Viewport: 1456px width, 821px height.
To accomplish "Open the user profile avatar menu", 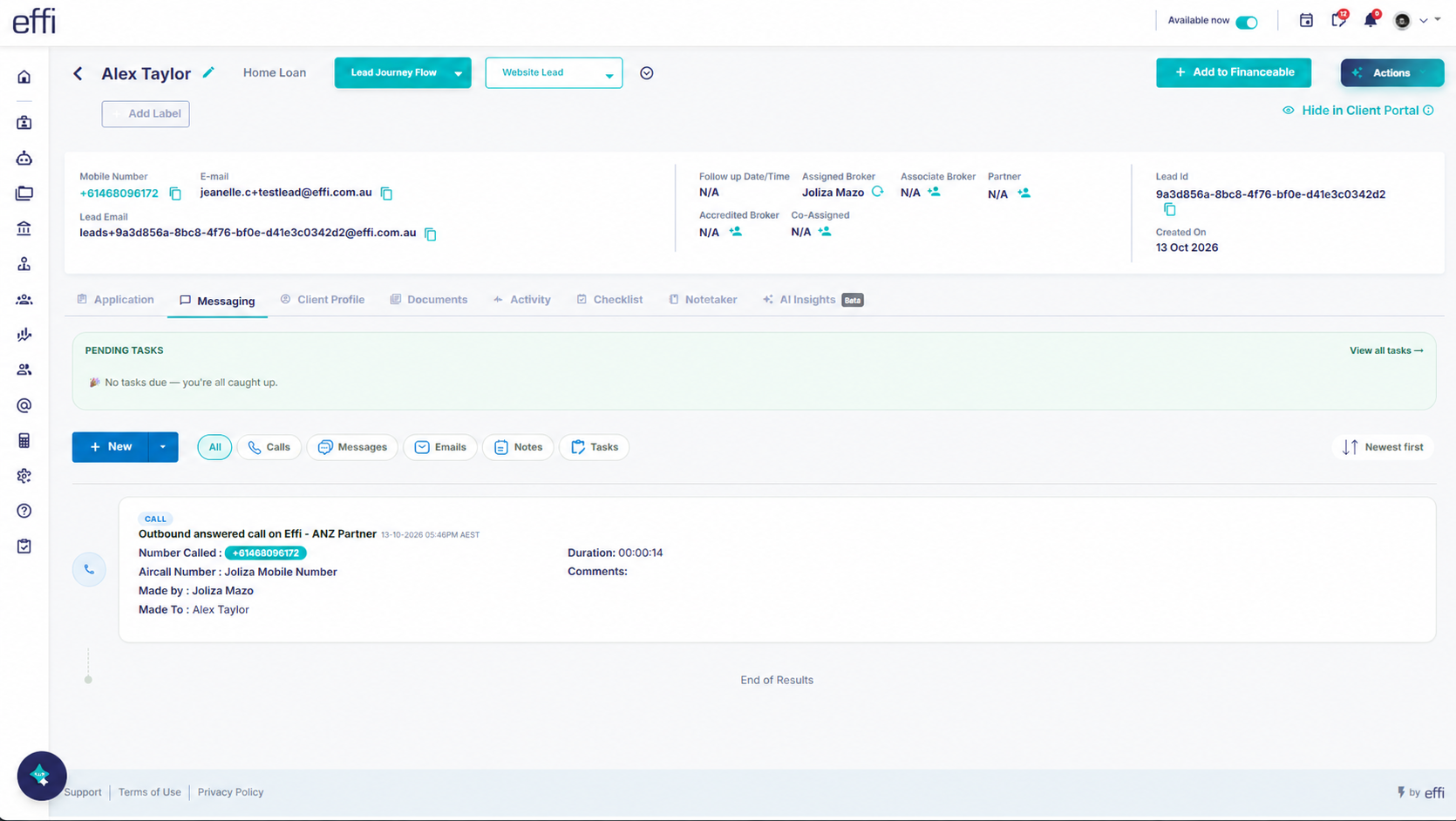I will (x=1403, y=21).
